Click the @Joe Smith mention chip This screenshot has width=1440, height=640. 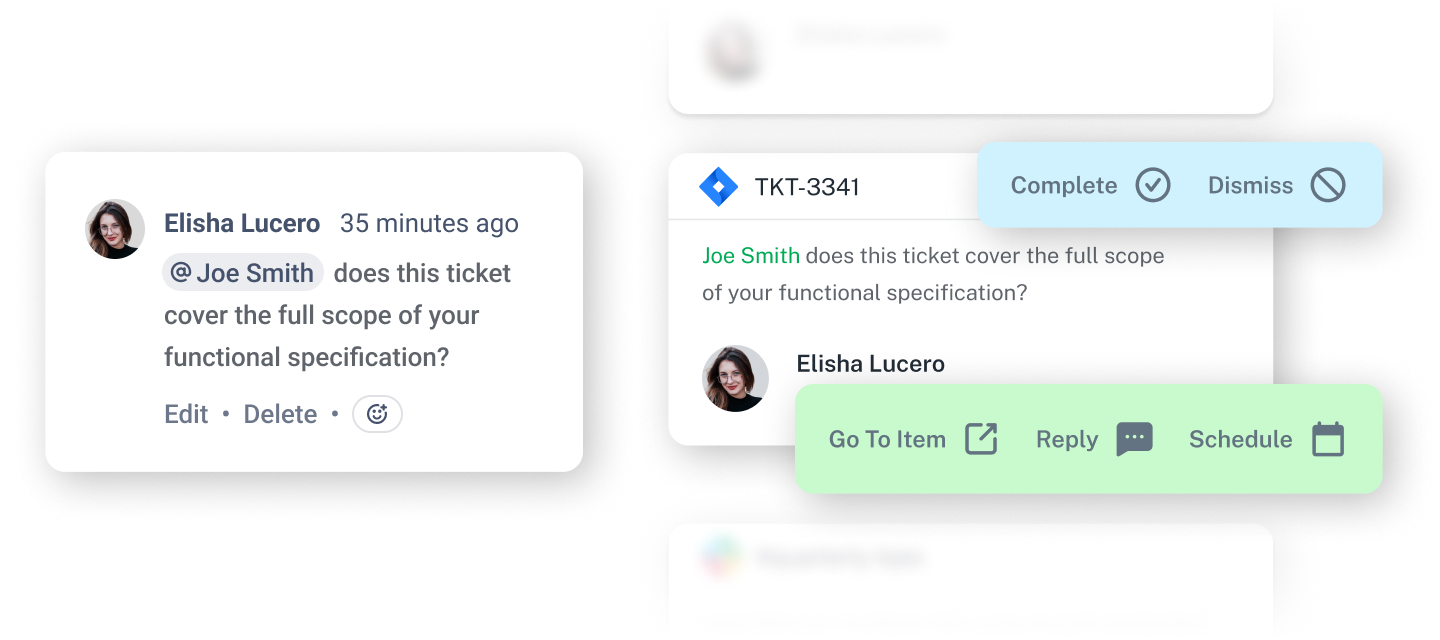pos(243,273)
